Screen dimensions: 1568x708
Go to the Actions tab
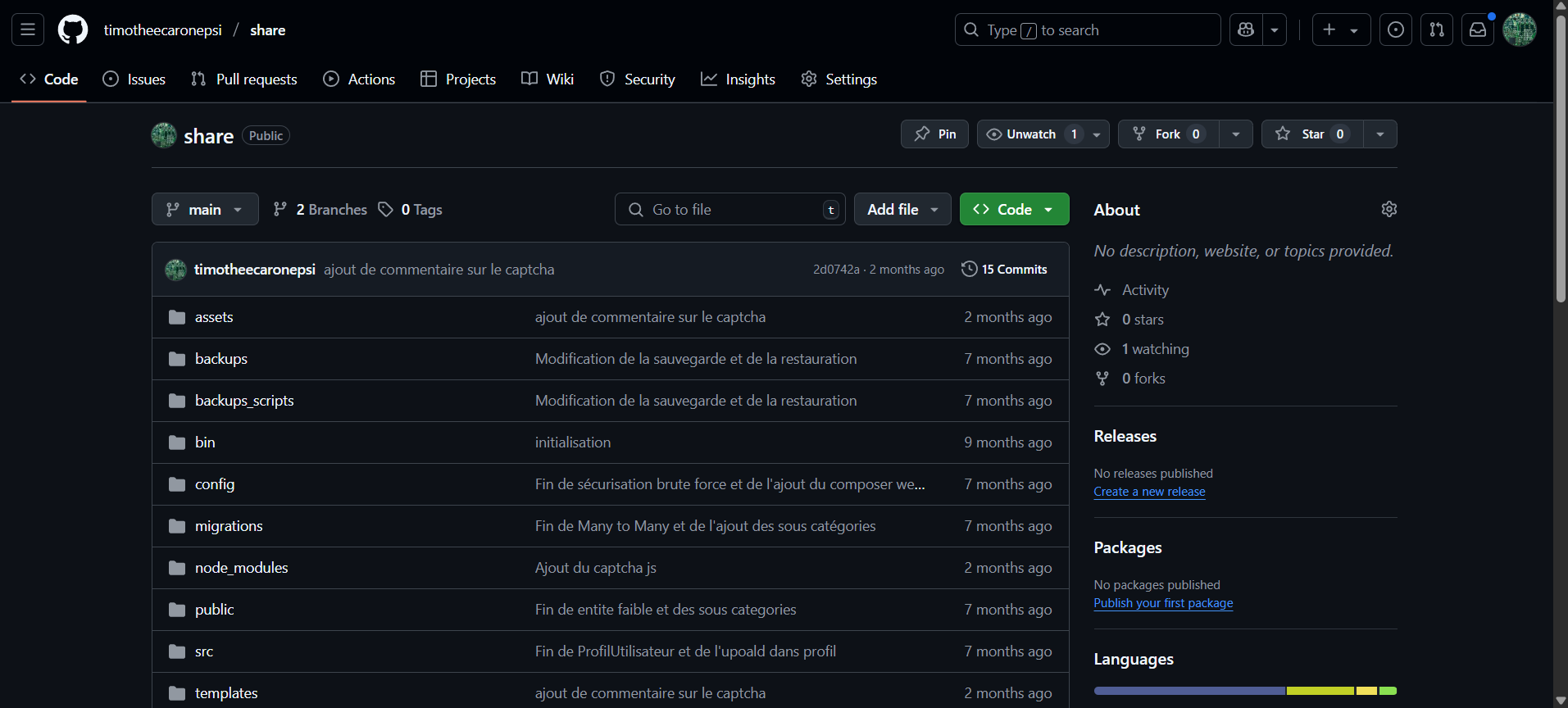(359, 79)
